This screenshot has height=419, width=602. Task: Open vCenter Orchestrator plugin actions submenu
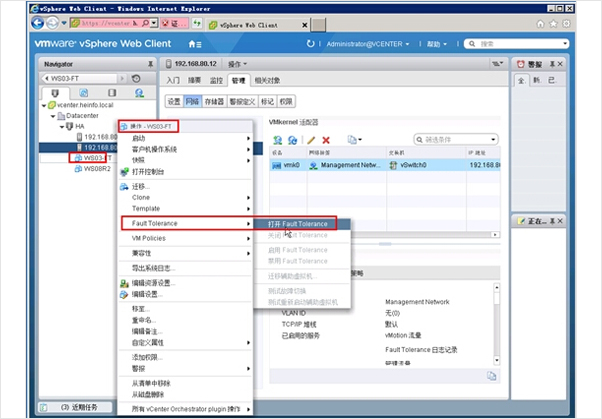coord(186,409)
